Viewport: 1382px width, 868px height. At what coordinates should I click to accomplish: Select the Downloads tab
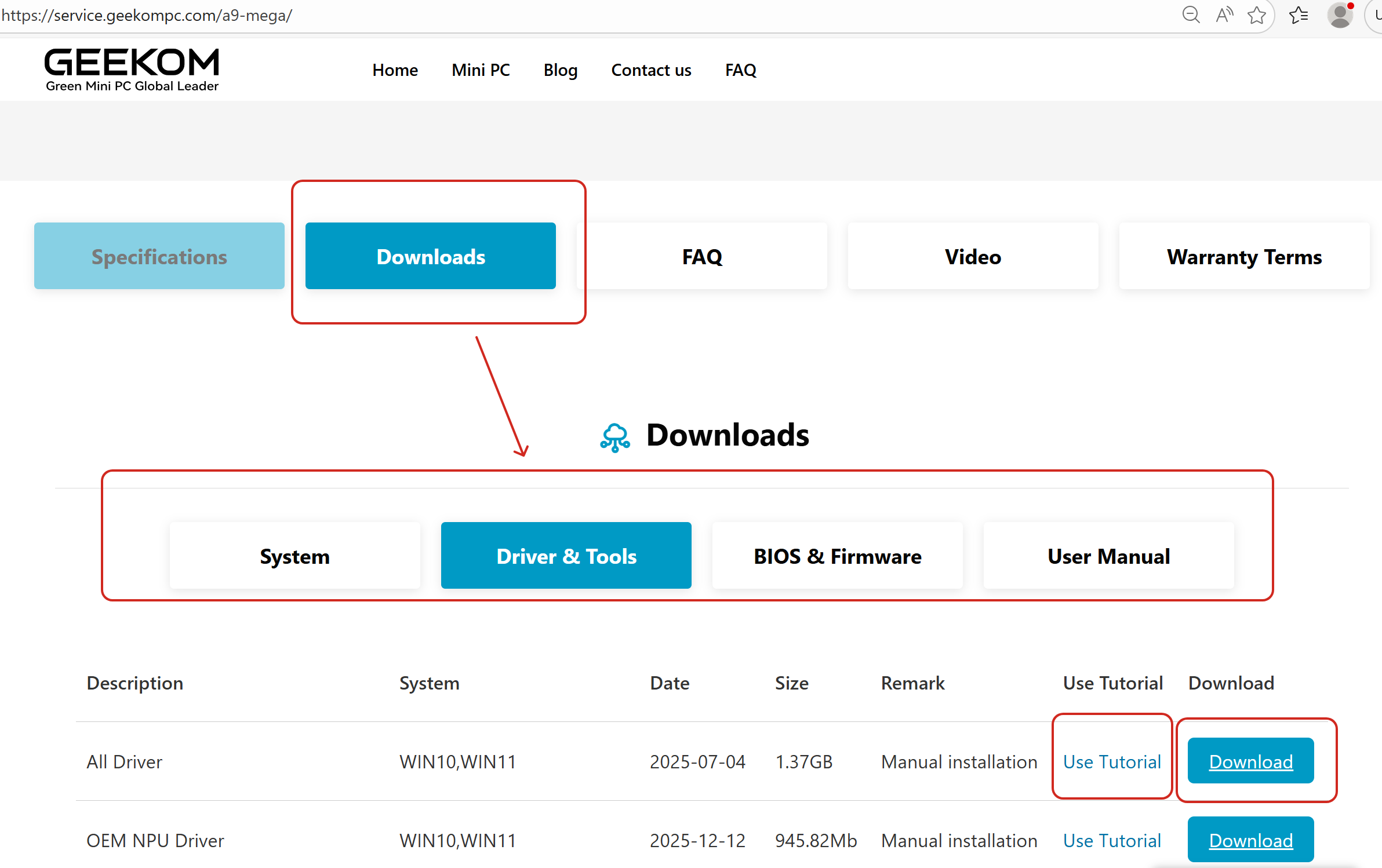431,256
